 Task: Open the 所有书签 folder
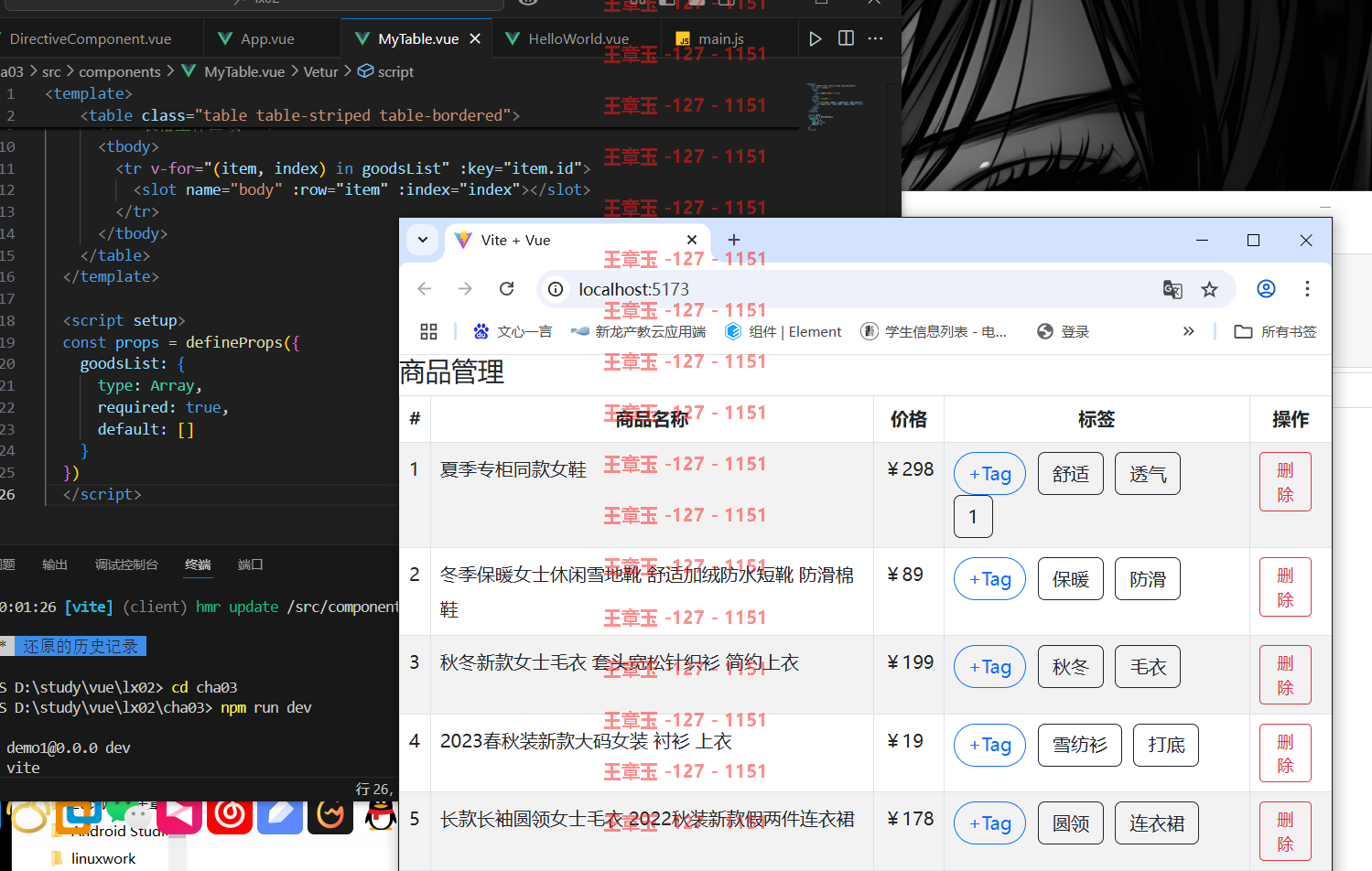(1275, 331)
